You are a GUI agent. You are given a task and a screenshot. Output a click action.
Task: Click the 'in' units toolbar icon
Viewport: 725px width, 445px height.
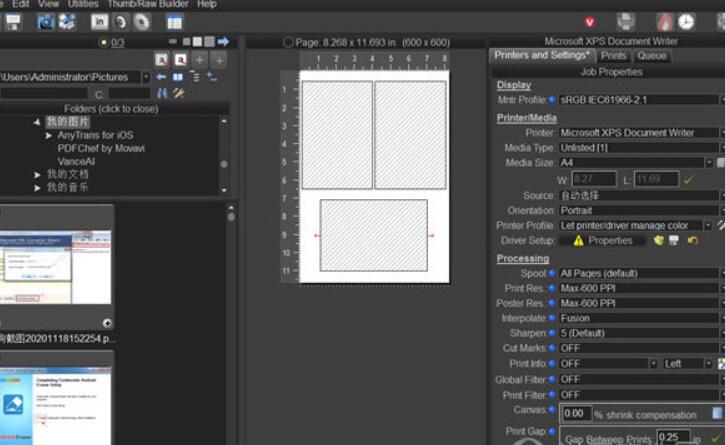click(99, 22)
